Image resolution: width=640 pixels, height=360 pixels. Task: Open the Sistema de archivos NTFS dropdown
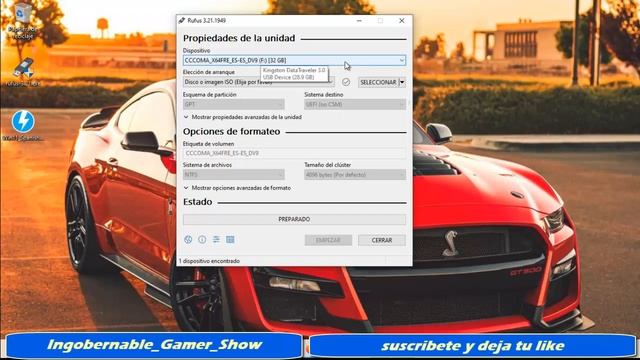(233, 175)
